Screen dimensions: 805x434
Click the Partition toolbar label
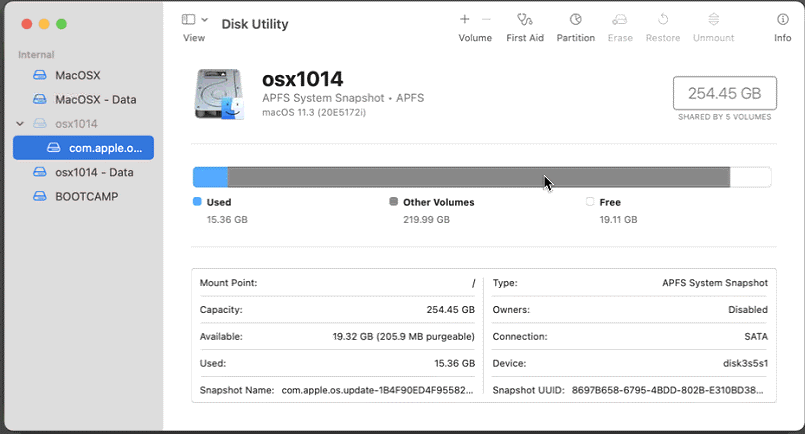(x=576, y=38)
